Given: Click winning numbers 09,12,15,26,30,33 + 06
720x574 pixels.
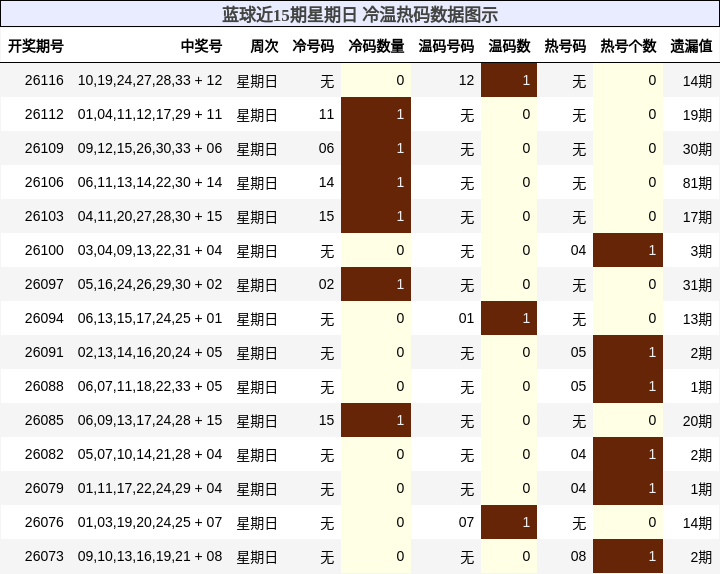Looking at the screenshot, I should click(x=150, y=148).
